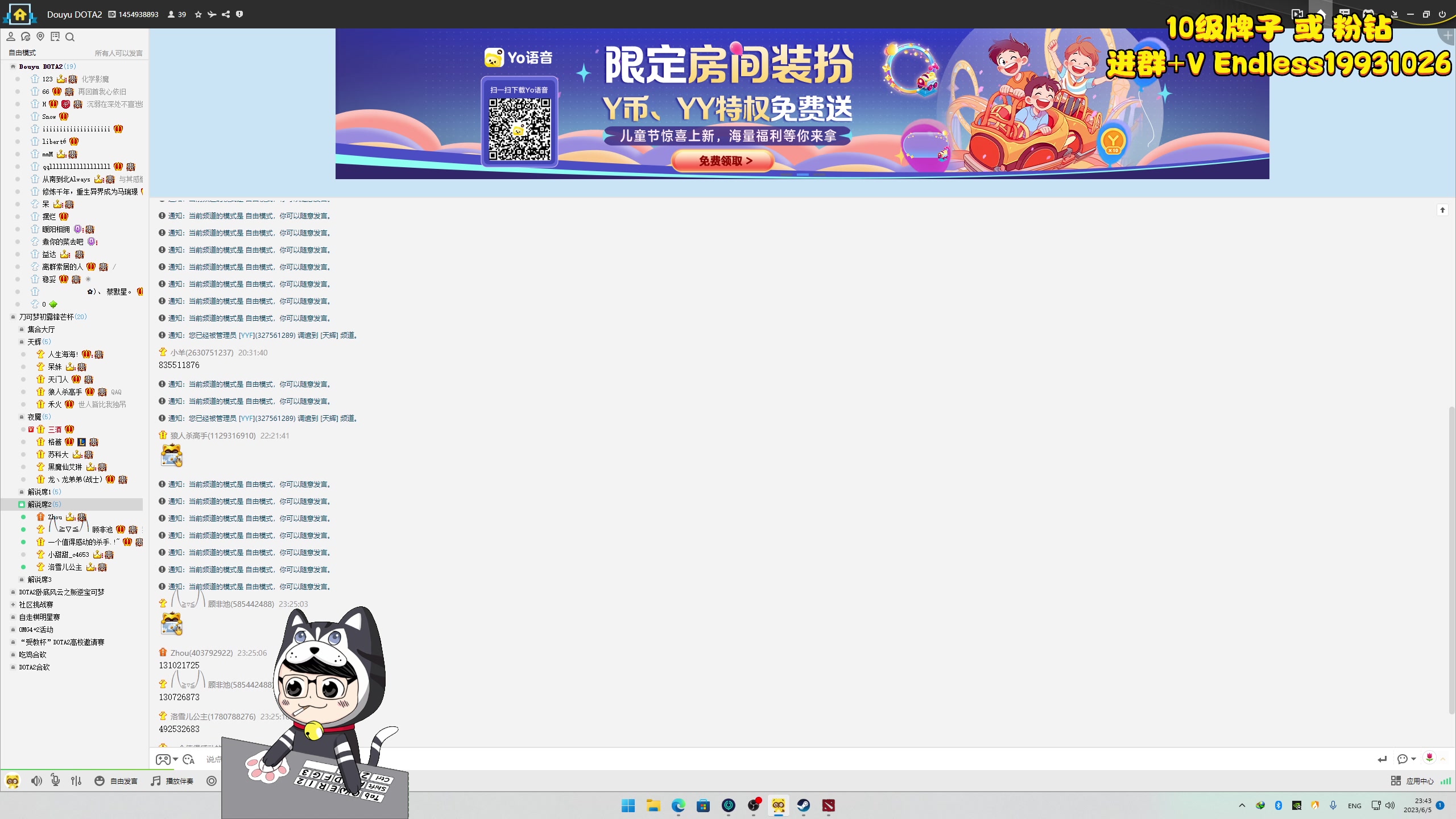Screen dimensions: 1456x819
Task: Click the ENG language indicator in the tray
Action: [1355, 805]
